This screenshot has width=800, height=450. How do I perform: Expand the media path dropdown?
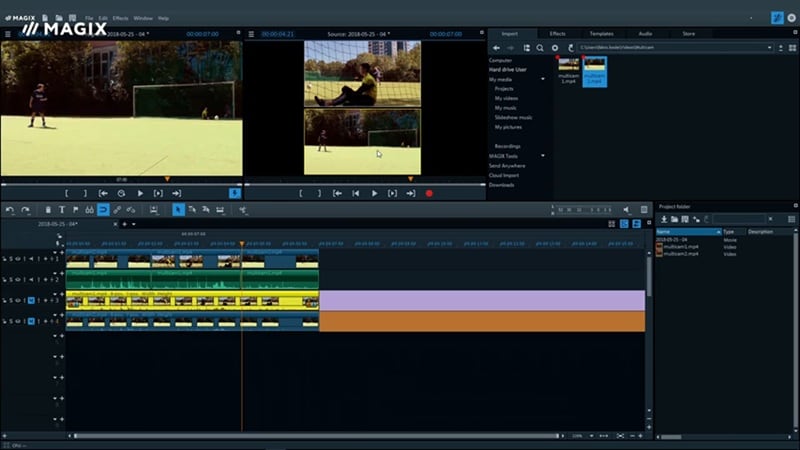coord(769,48)
